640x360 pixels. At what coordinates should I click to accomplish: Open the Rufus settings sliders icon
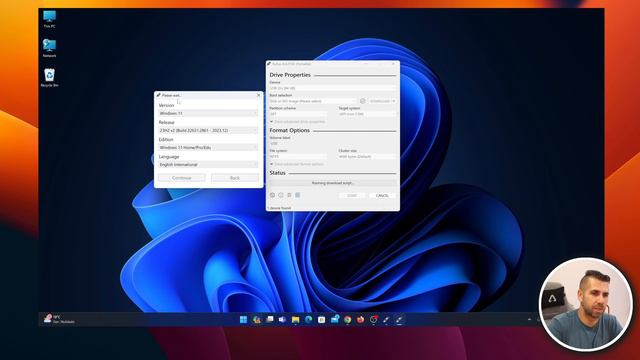point(289,196)
